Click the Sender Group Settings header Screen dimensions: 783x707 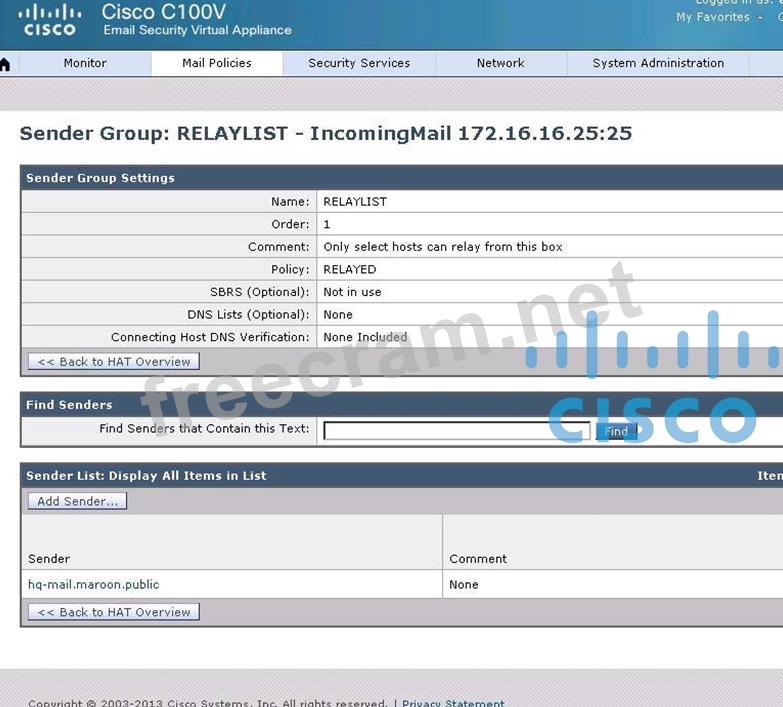100,178
